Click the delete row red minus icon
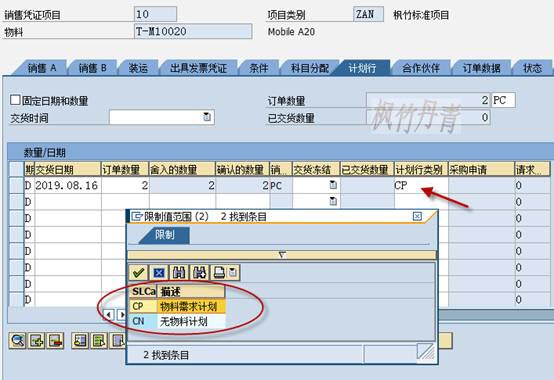 [55, 341]
